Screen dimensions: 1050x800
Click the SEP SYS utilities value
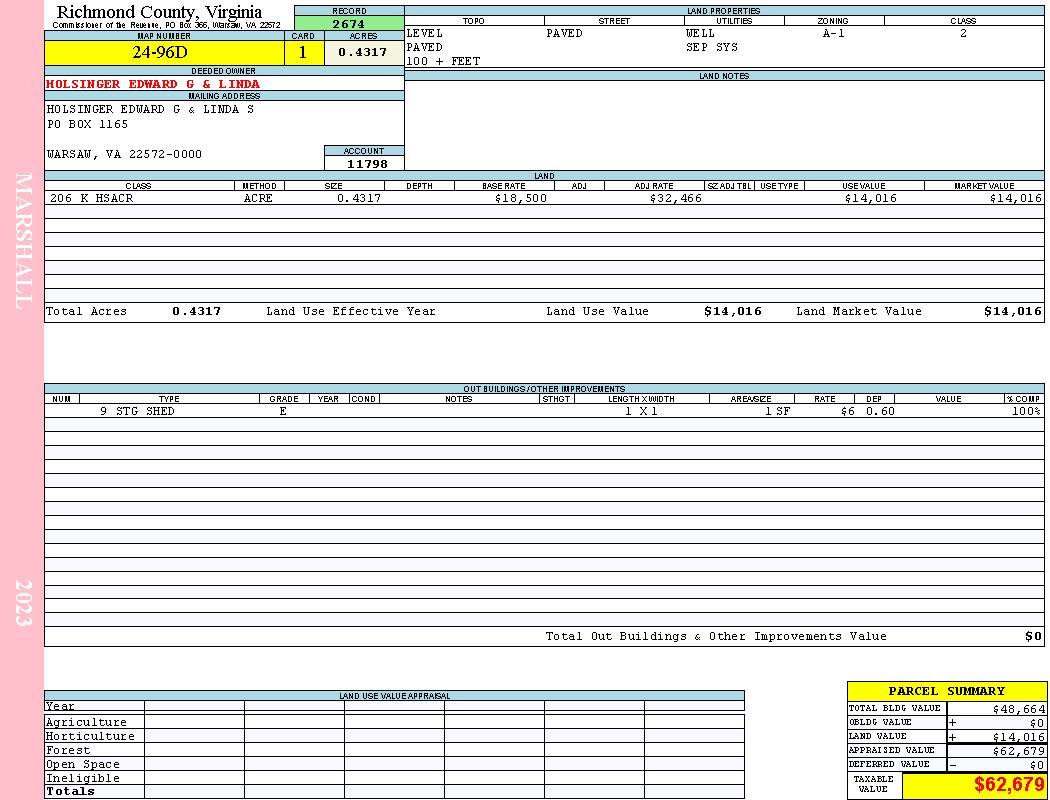pos(712,48)
